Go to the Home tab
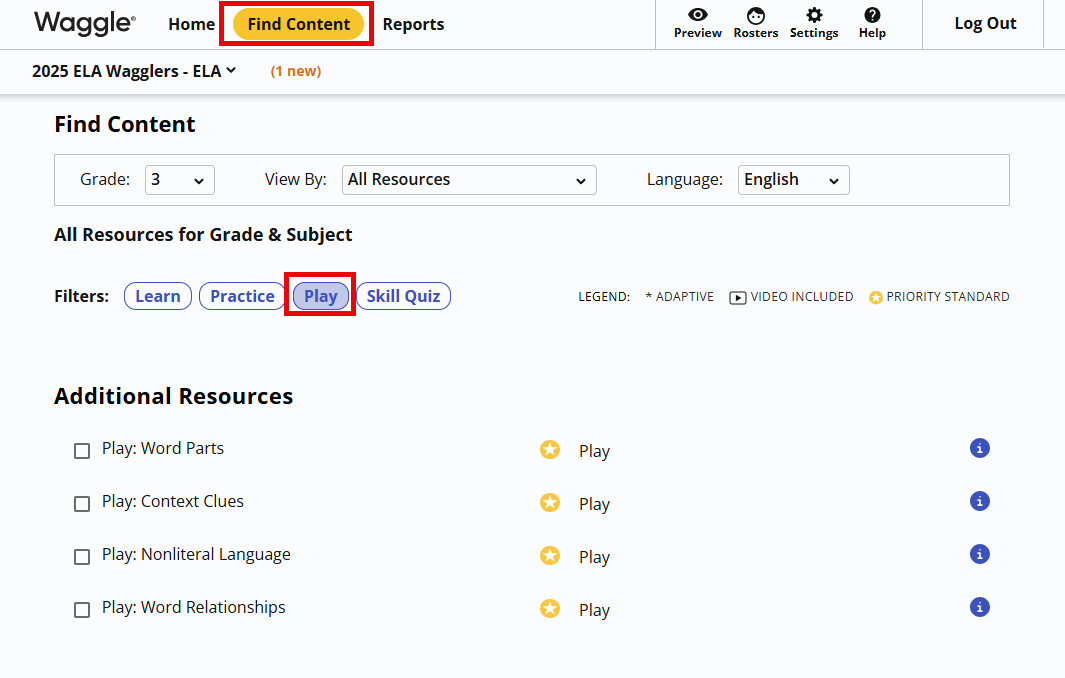 point(192,24)
